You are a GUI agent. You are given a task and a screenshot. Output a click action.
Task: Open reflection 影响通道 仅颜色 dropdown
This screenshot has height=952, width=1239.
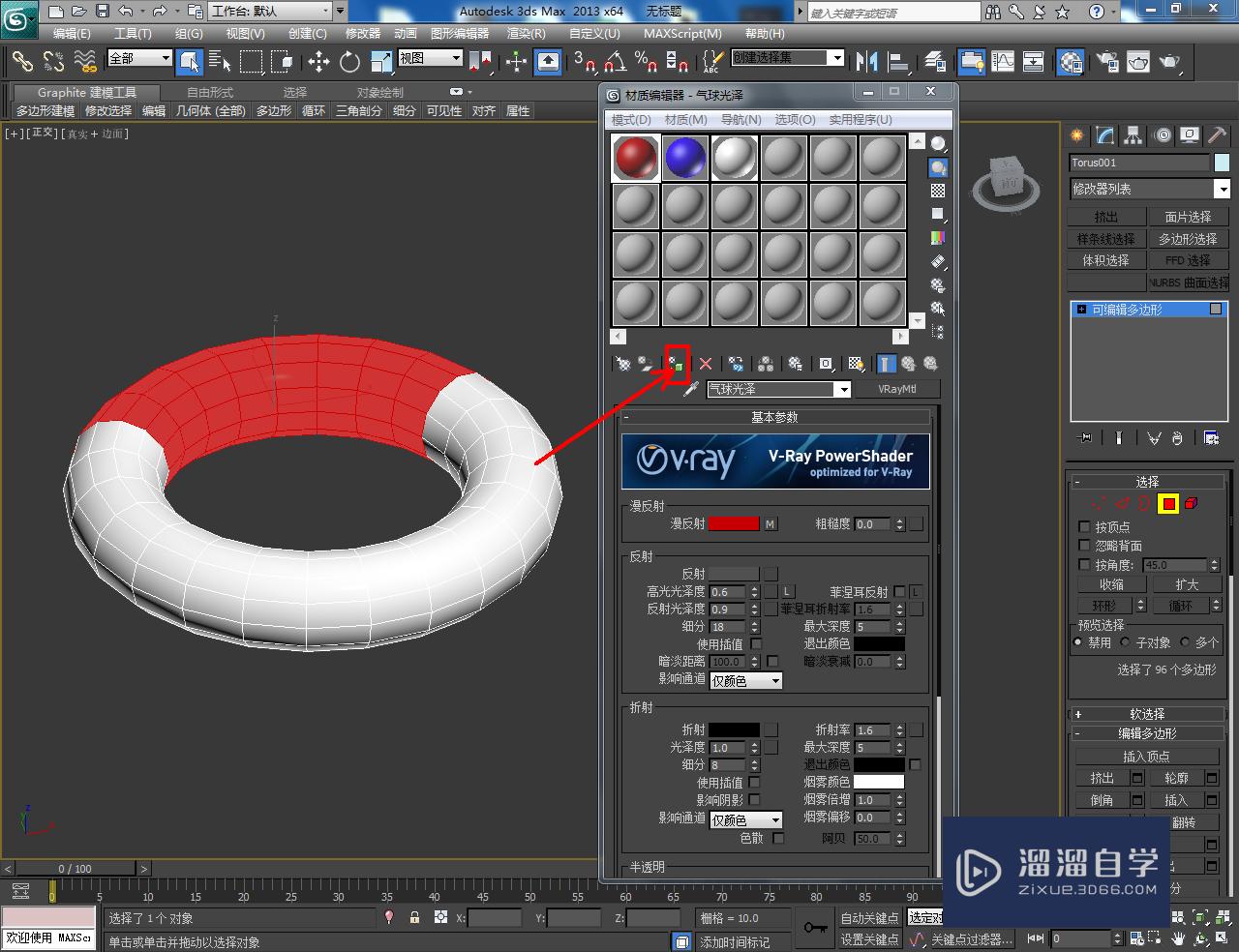pyautogui.click(x=745, y=680)
